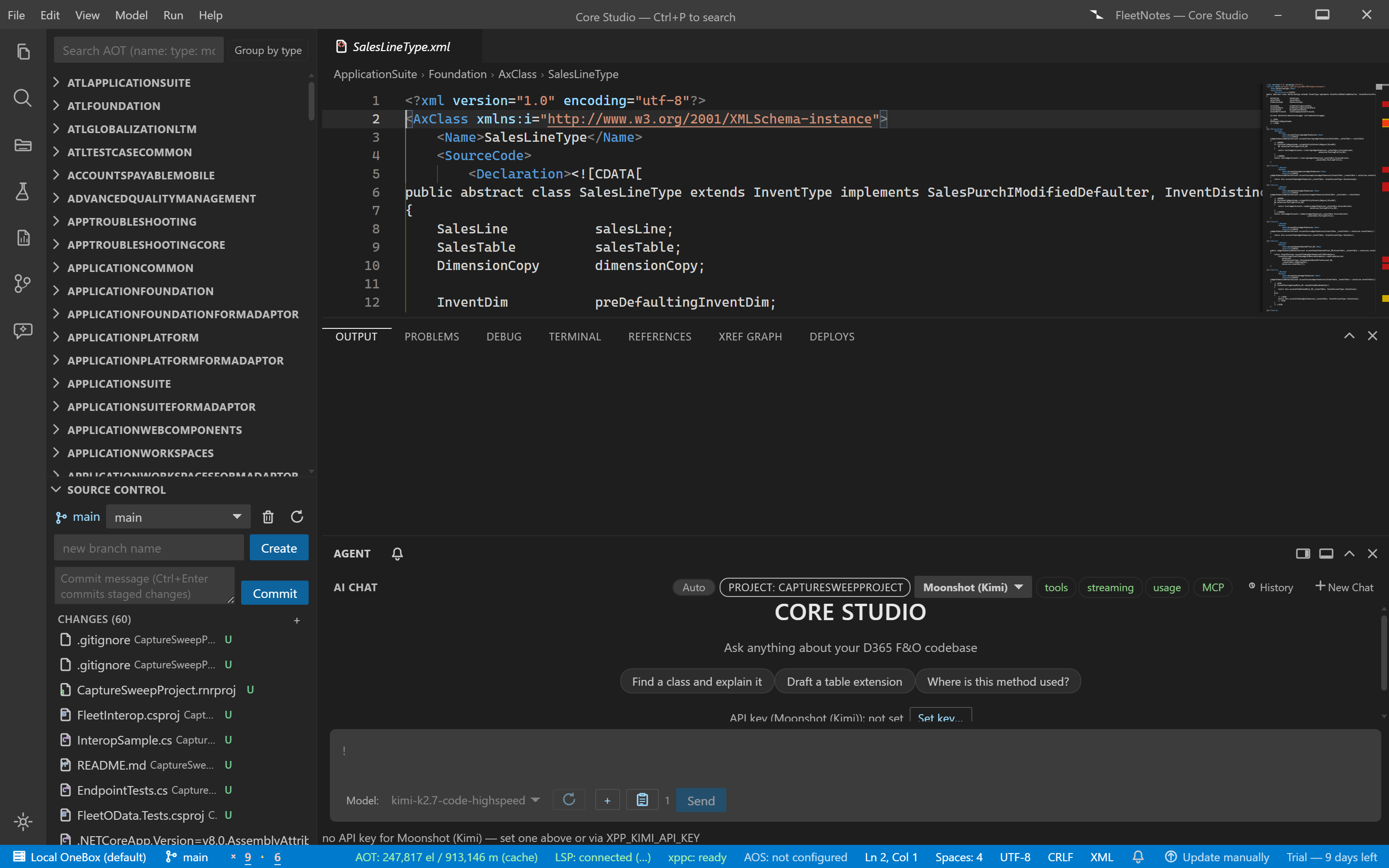The height and width of the screenshot is (868, 1389).
Task: Toggle the Auto mode pill
Action: (x=694, y=587)
